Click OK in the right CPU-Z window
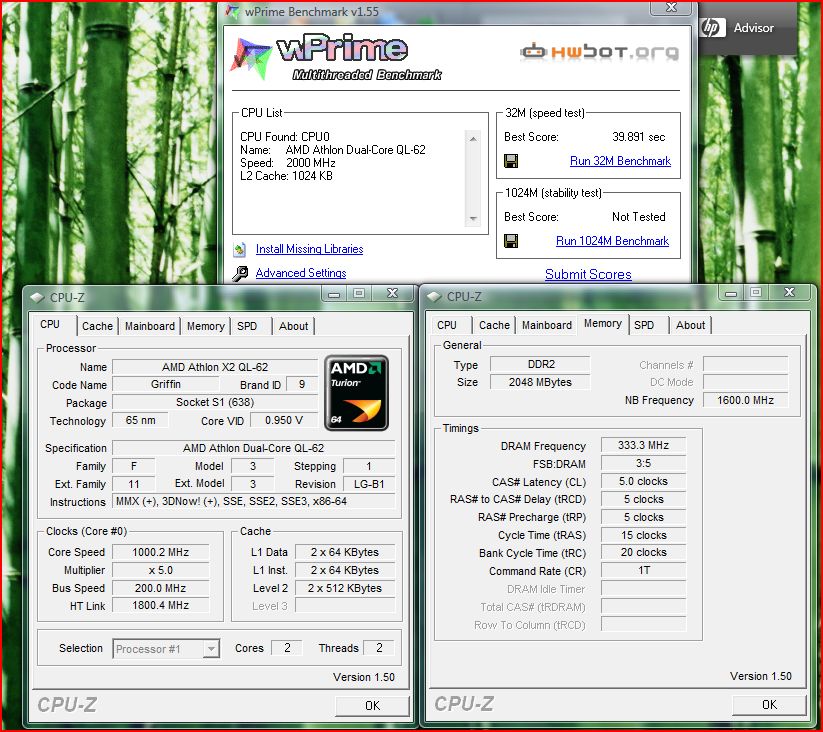Viewport: 823px width, 732px height. pyautogui.click(x=769, y=705)
